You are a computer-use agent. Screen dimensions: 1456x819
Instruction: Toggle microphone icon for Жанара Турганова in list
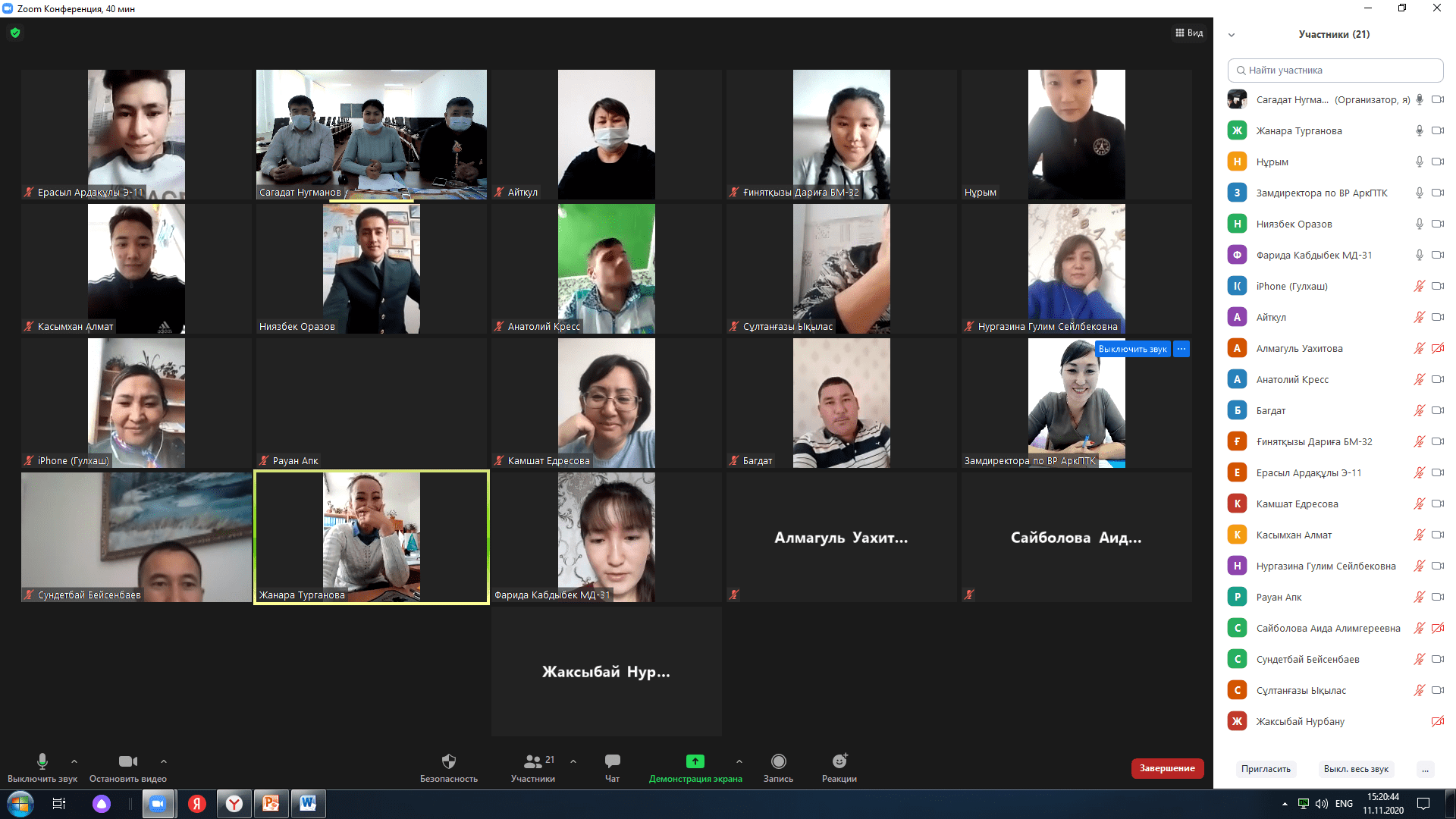click(1419, 130)
